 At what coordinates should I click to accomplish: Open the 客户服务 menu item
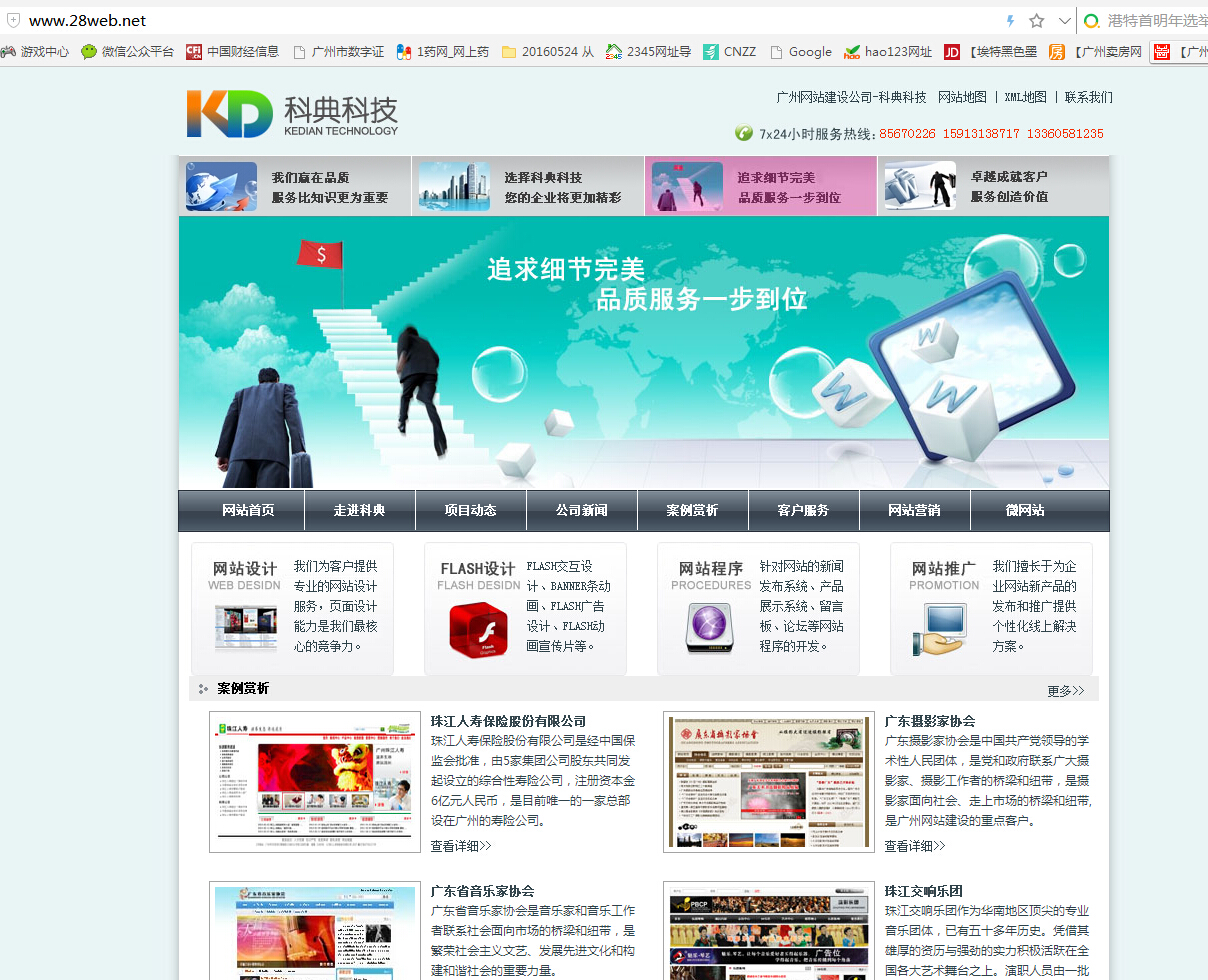(x=803, y=510)
